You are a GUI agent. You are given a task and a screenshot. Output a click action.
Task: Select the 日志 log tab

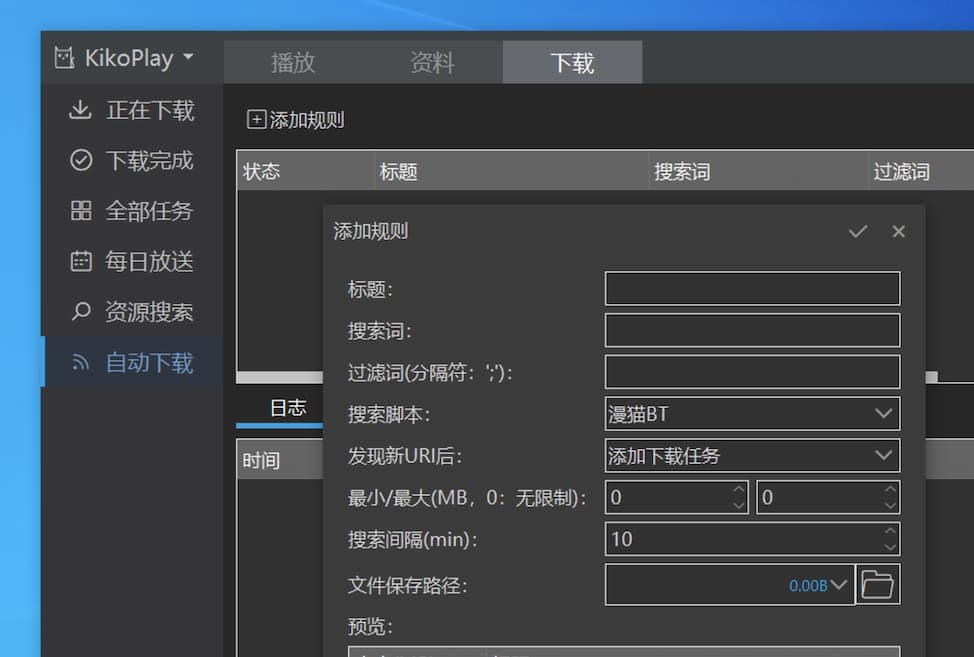pyautogui.click(x=289, y=407)
